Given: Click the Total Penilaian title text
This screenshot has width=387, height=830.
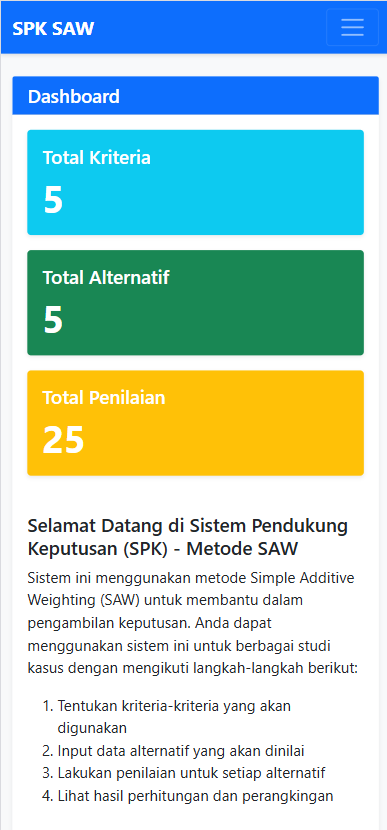Looking at the screenshot, I should tap(104, 398).
